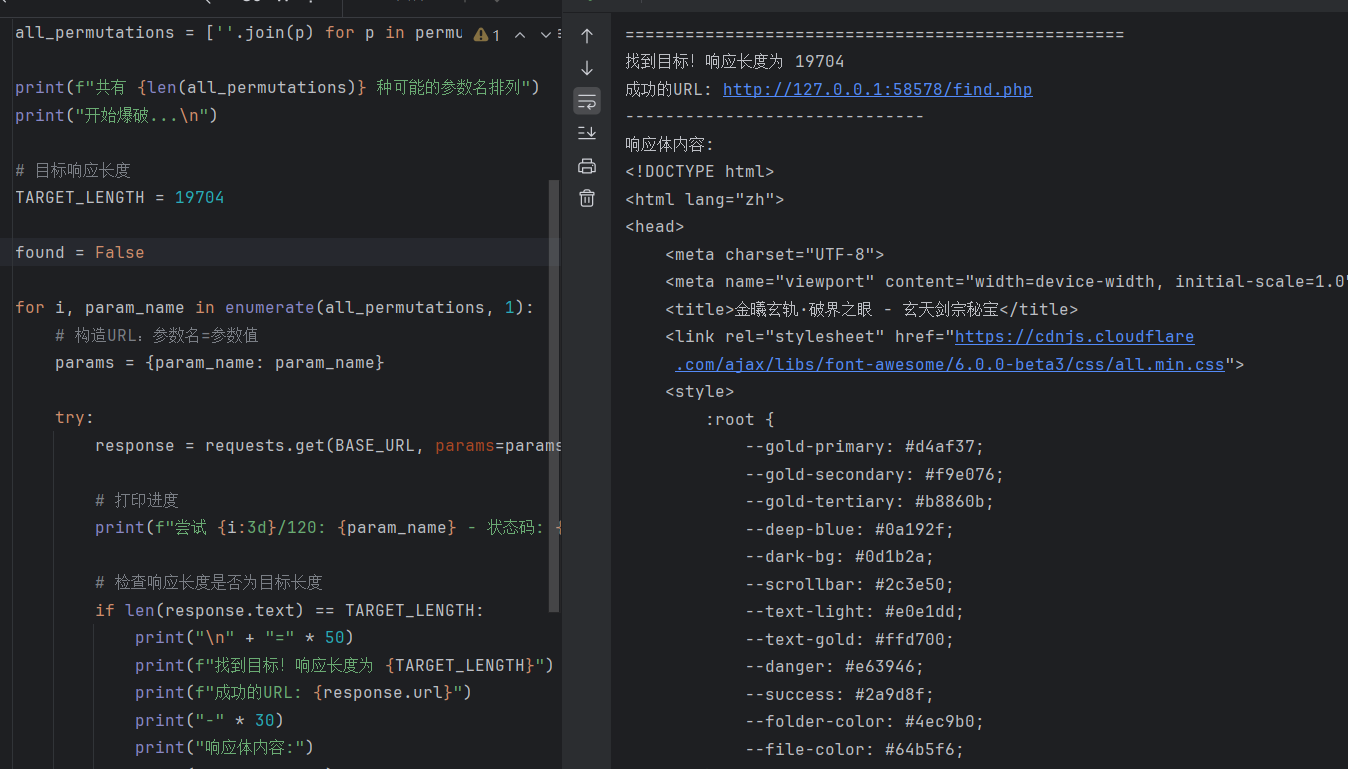Screen dimensions: 1348x769
Task: Click the down the stack trace arrow
Action: coord(587,68)
